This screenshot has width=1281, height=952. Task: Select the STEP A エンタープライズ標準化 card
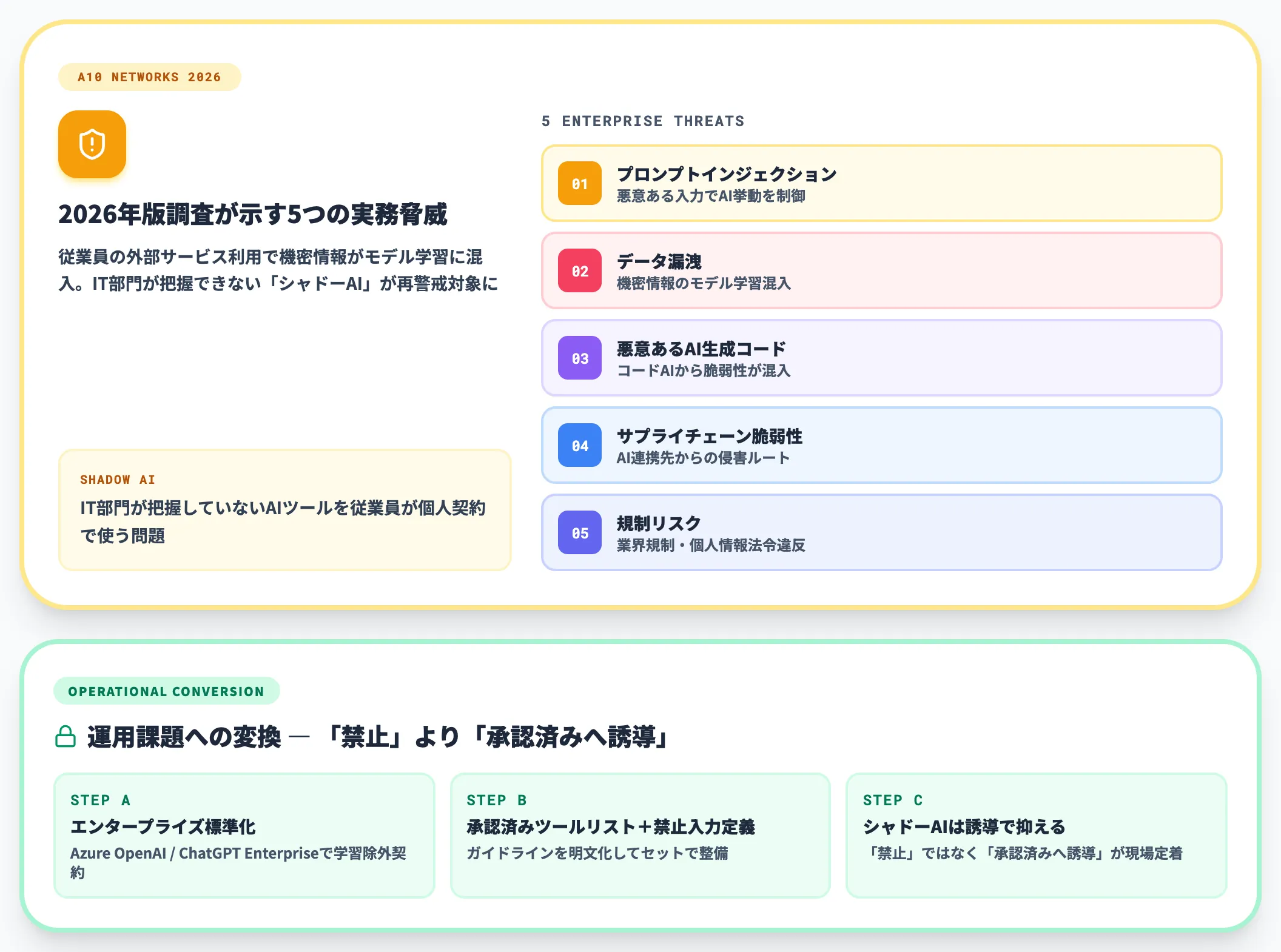pyautogui.click(x=244, y=835)
